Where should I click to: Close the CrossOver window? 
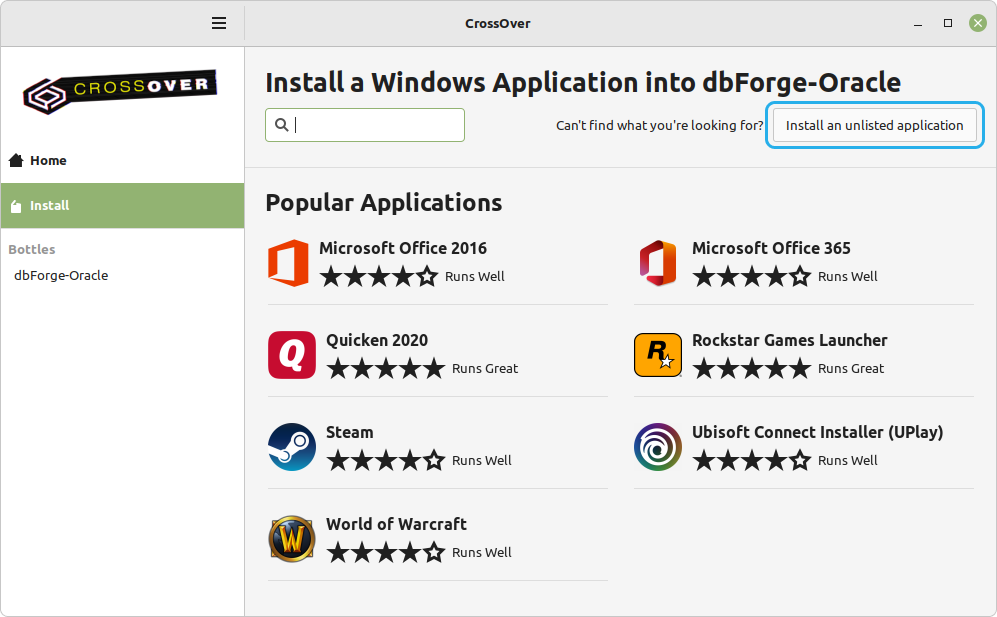(x=977, y=24)
